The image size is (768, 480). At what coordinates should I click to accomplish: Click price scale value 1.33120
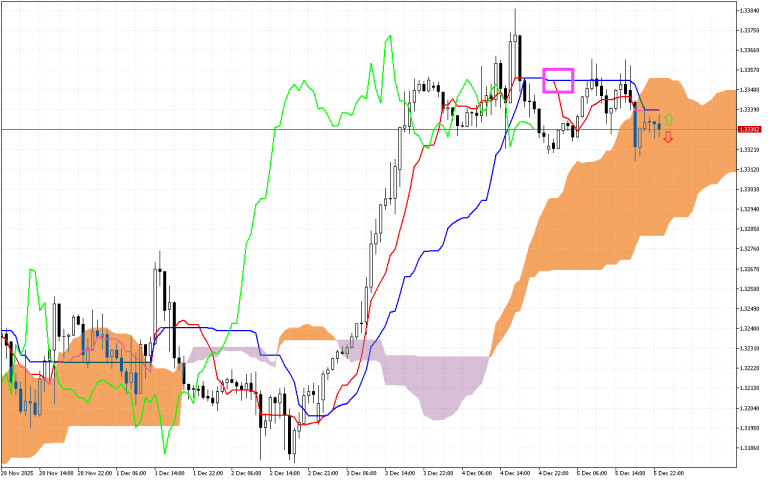coord(749,169)
